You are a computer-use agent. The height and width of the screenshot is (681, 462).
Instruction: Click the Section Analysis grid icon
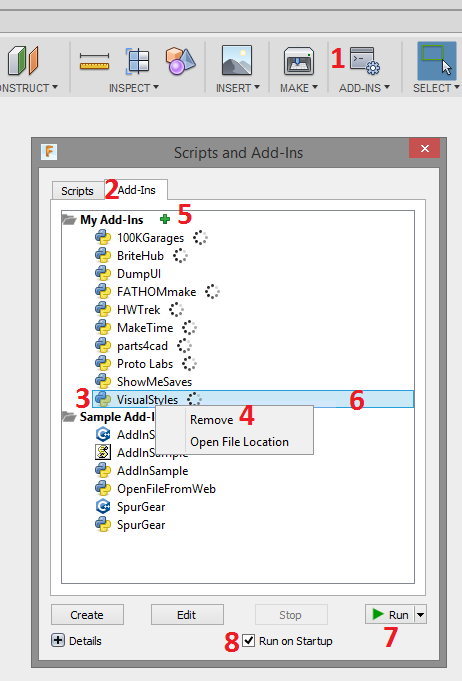(138, 61)
